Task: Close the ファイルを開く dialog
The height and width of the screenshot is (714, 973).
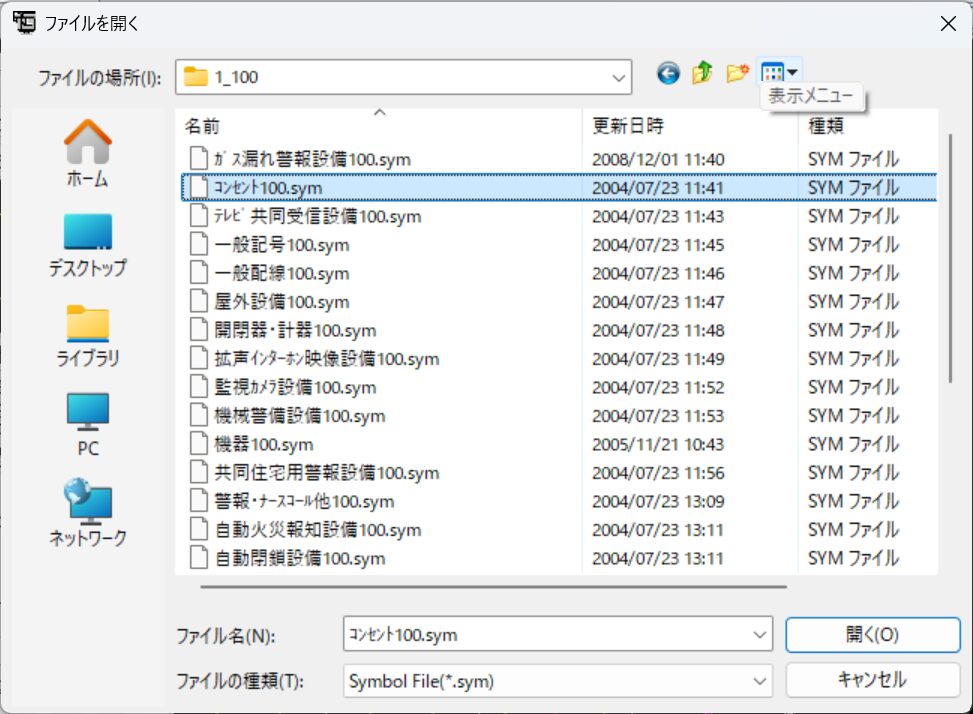Action: click(x=948, y=24)
